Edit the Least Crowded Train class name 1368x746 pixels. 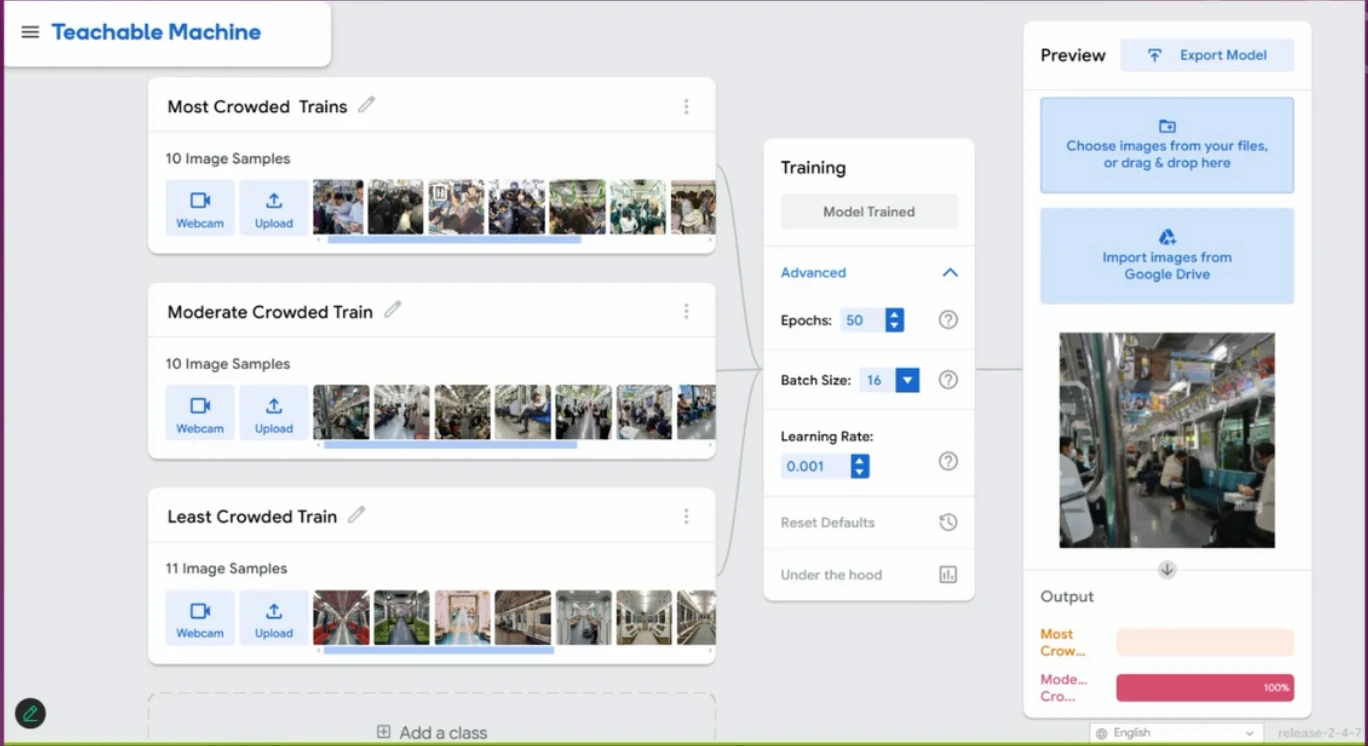click(x=356, y=515)
